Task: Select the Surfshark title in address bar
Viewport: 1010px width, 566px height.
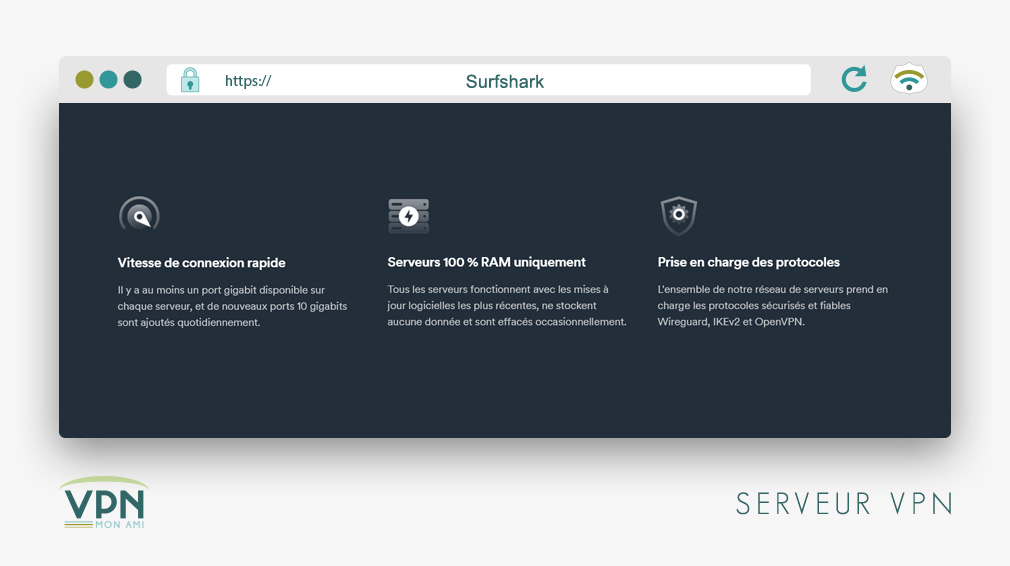Action: [x=505, y=81]
